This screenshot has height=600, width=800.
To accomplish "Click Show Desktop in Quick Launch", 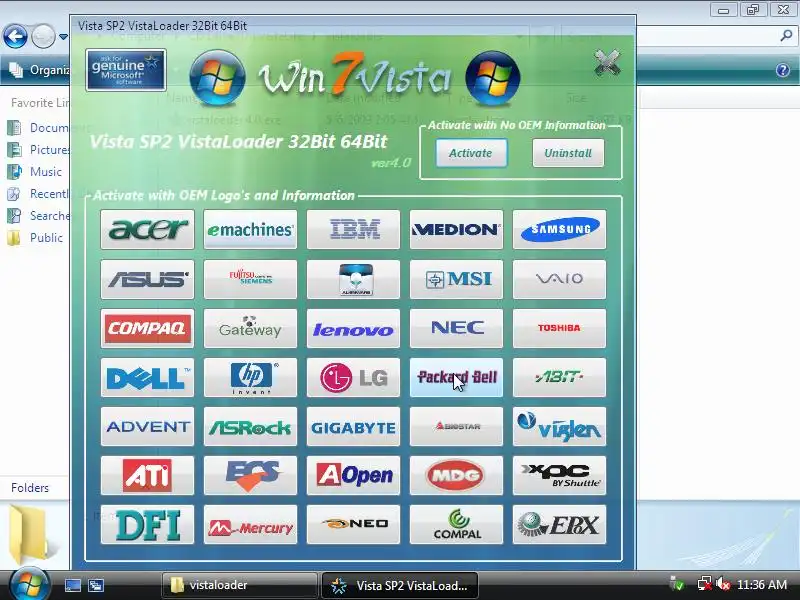I will click(72, 585).
